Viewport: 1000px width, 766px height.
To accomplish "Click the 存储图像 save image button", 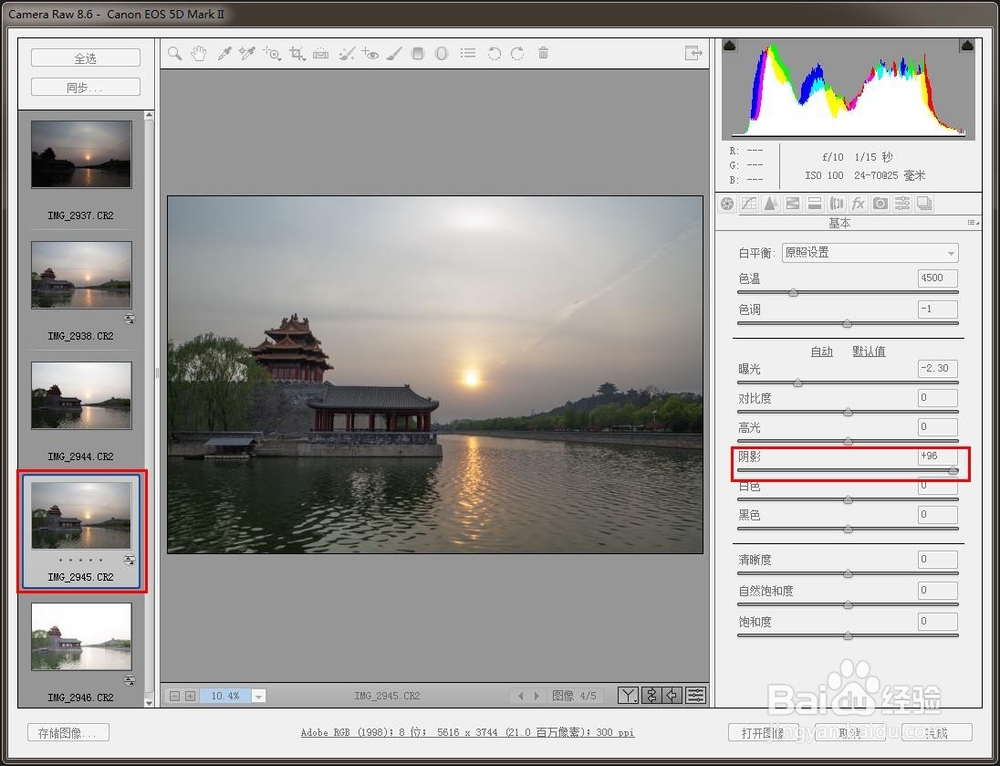I will click(68, 733).
